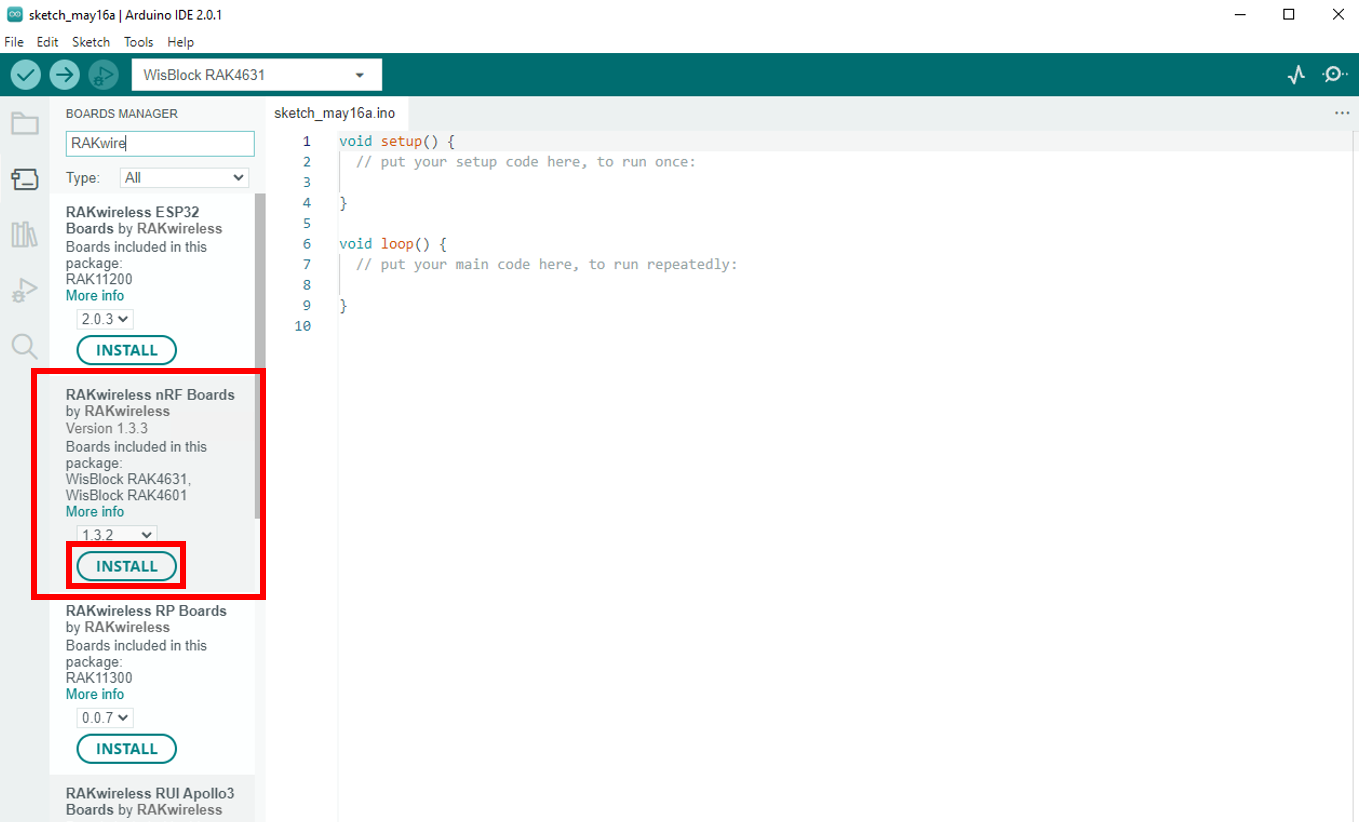Click the Upload arrow icon
Screen dimensions: 1359x822
pyautogui.click(x=64, y=75)
